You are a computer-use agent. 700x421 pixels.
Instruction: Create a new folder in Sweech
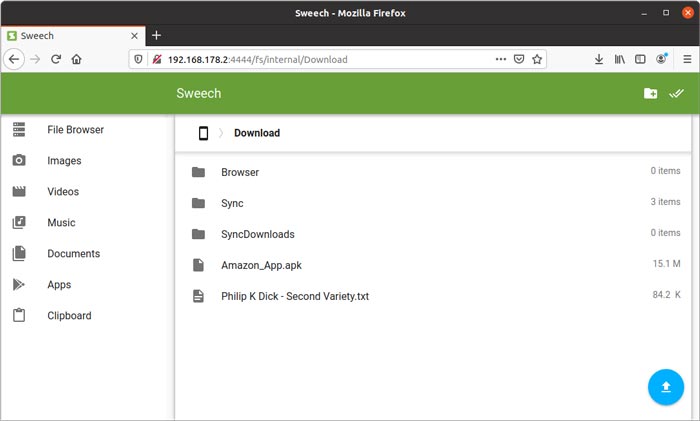[650, 93]
